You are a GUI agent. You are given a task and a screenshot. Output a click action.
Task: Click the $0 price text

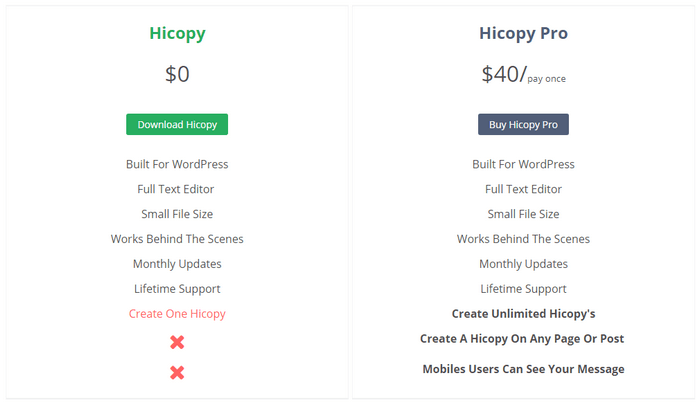click(x=177, y=74)
